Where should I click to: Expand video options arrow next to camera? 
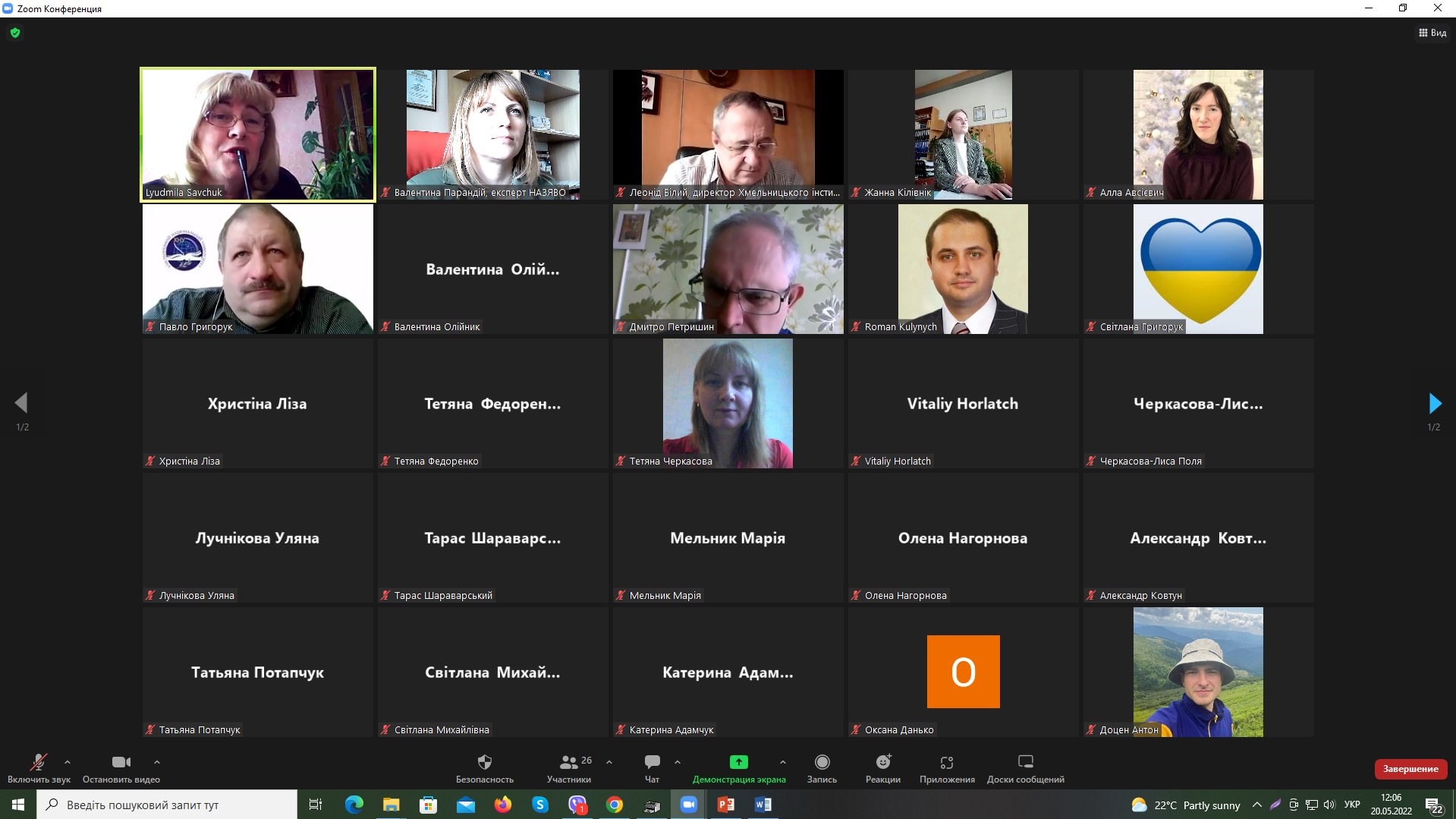point(156,762)
